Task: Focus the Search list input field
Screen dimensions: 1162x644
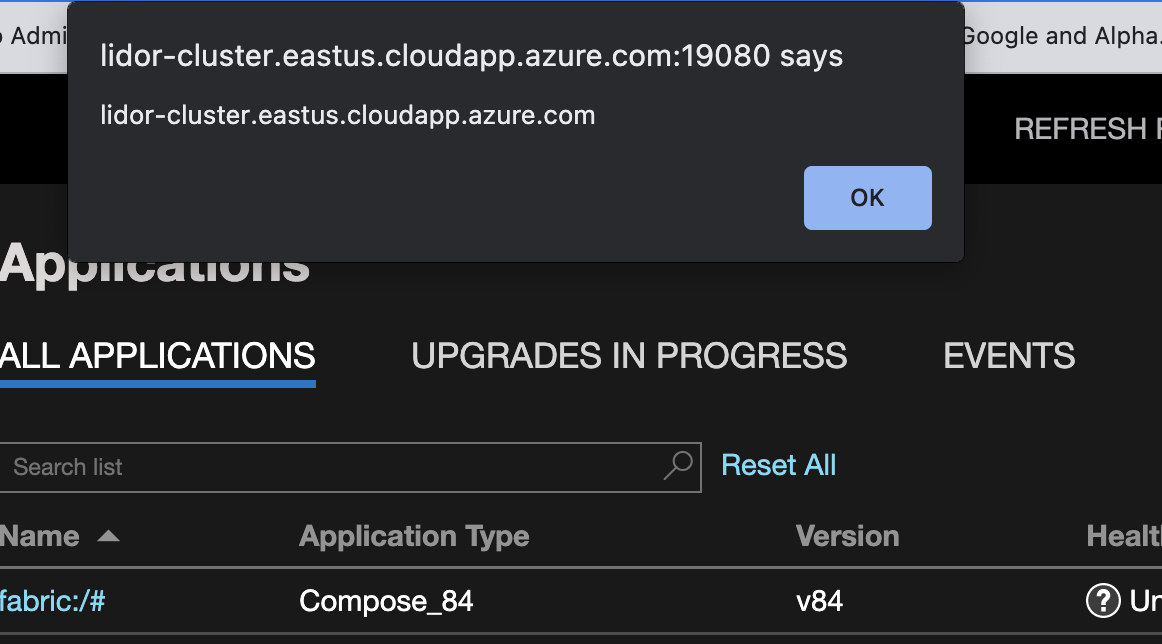Action: (x=330, y=467)
